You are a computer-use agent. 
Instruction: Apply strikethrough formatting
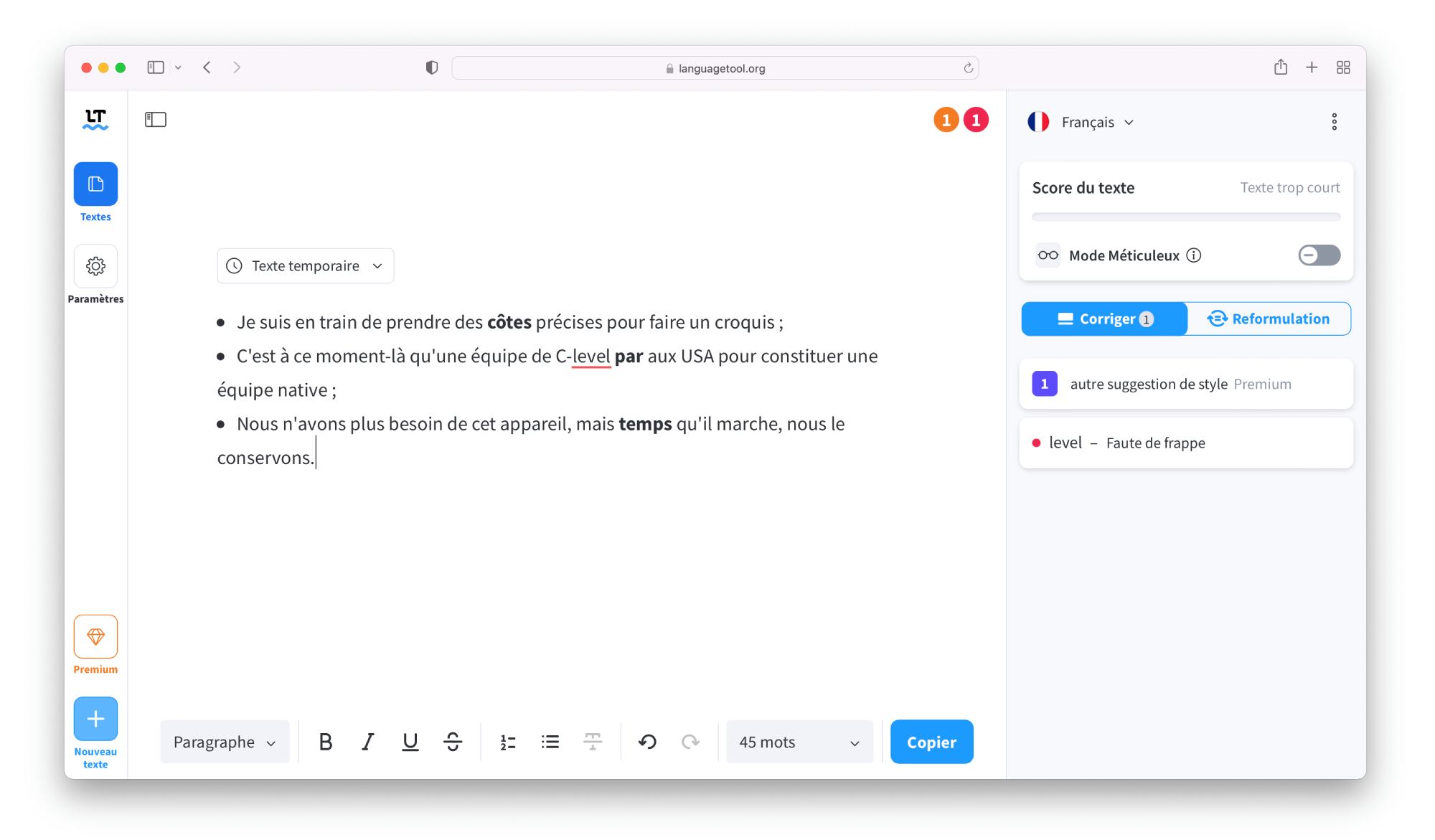click(x=453, y=742)
